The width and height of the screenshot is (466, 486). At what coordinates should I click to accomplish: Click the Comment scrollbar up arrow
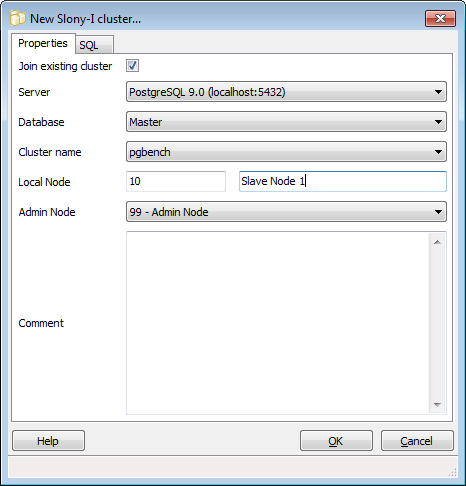pyautogui.click(x=437, y=242)
